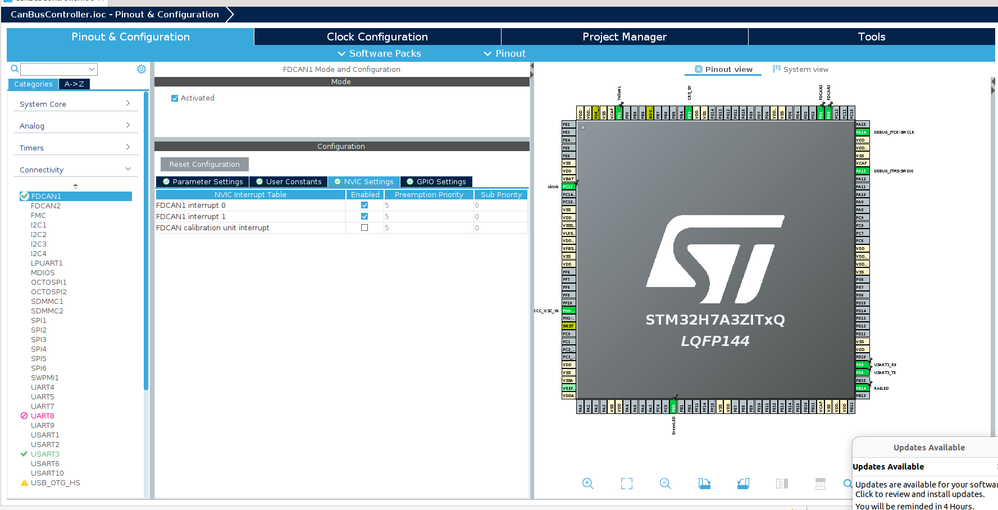This screenshot has height=510, width=998.
Task: Click the green check icon beside USART3
Action: tap(24, 454)
